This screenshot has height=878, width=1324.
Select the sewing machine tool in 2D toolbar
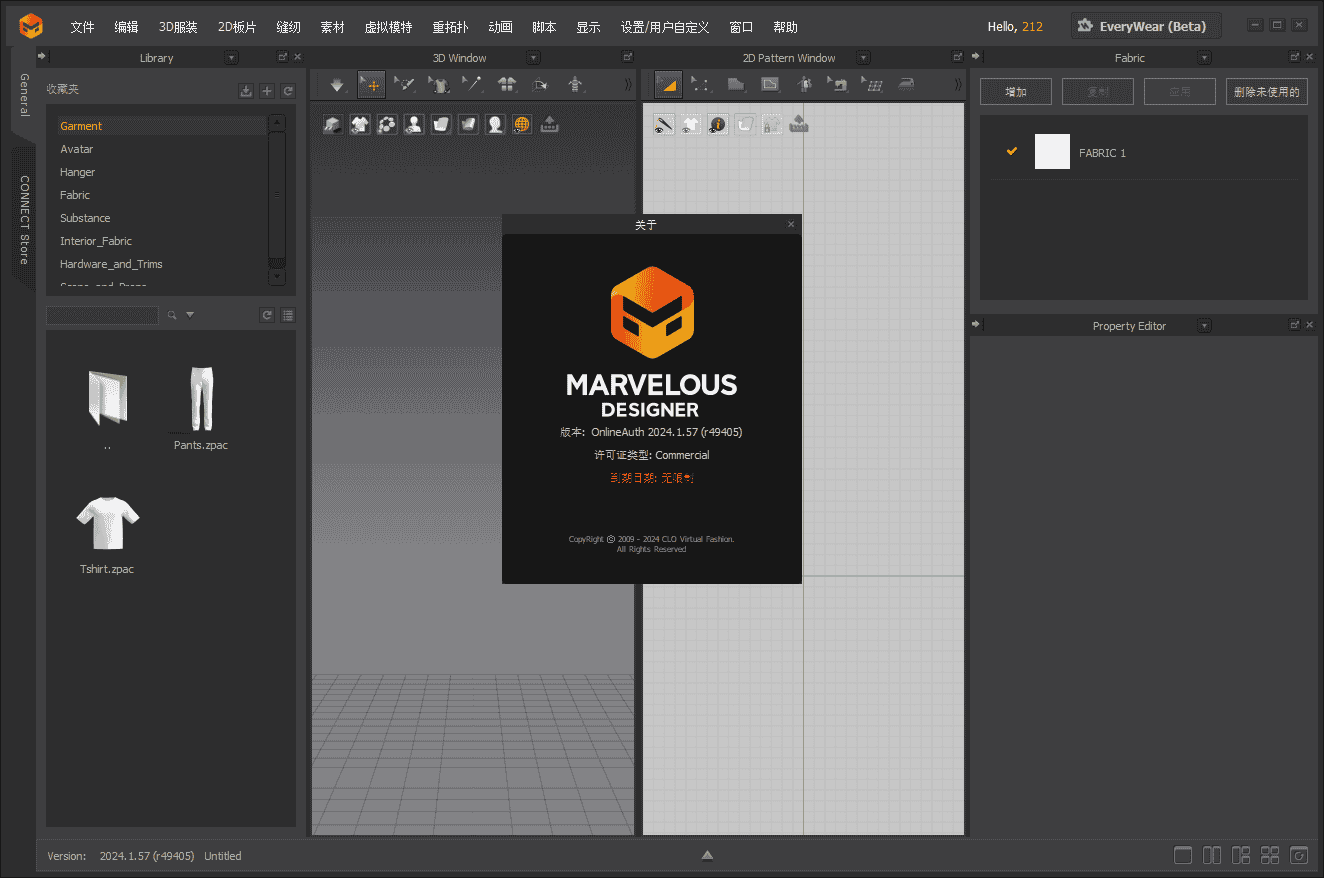tap(838, 85)
